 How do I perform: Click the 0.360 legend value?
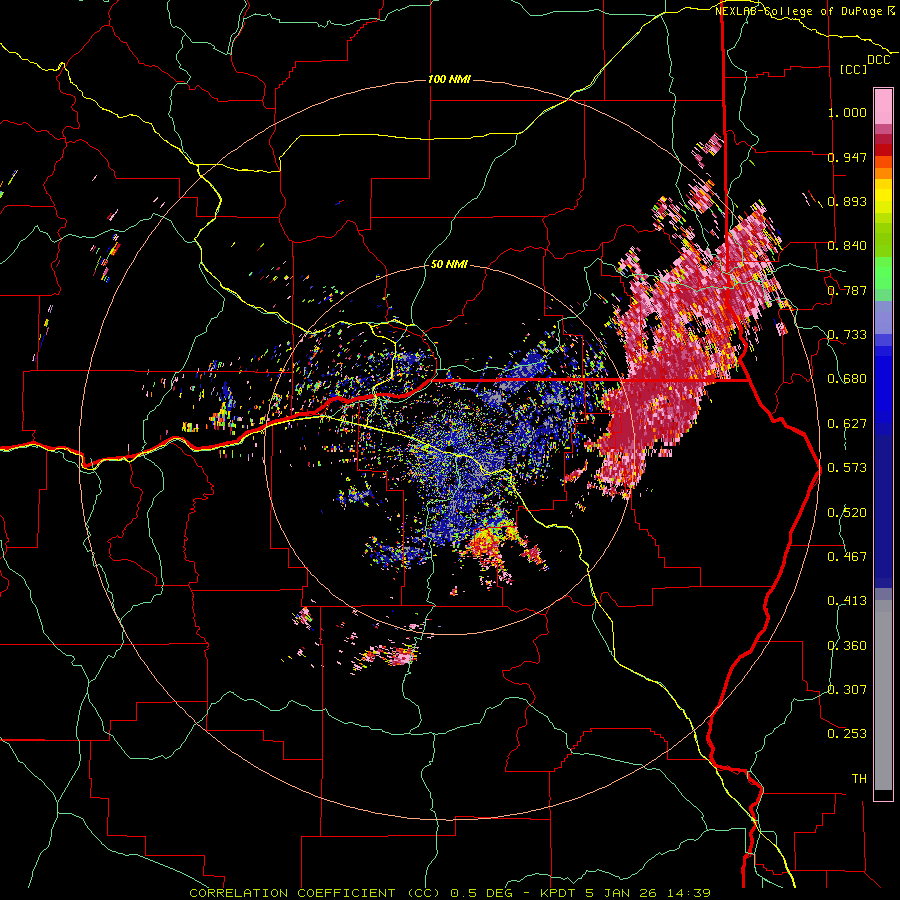(847, 646)
